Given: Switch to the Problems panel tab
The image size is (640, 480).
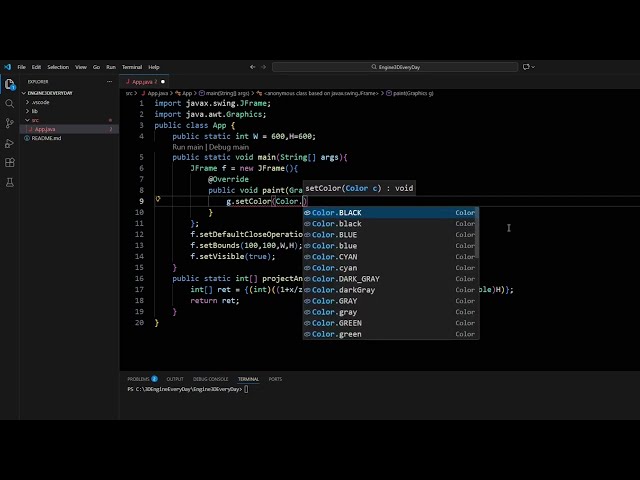Looking at the screenshot, I should coord(142,379).
